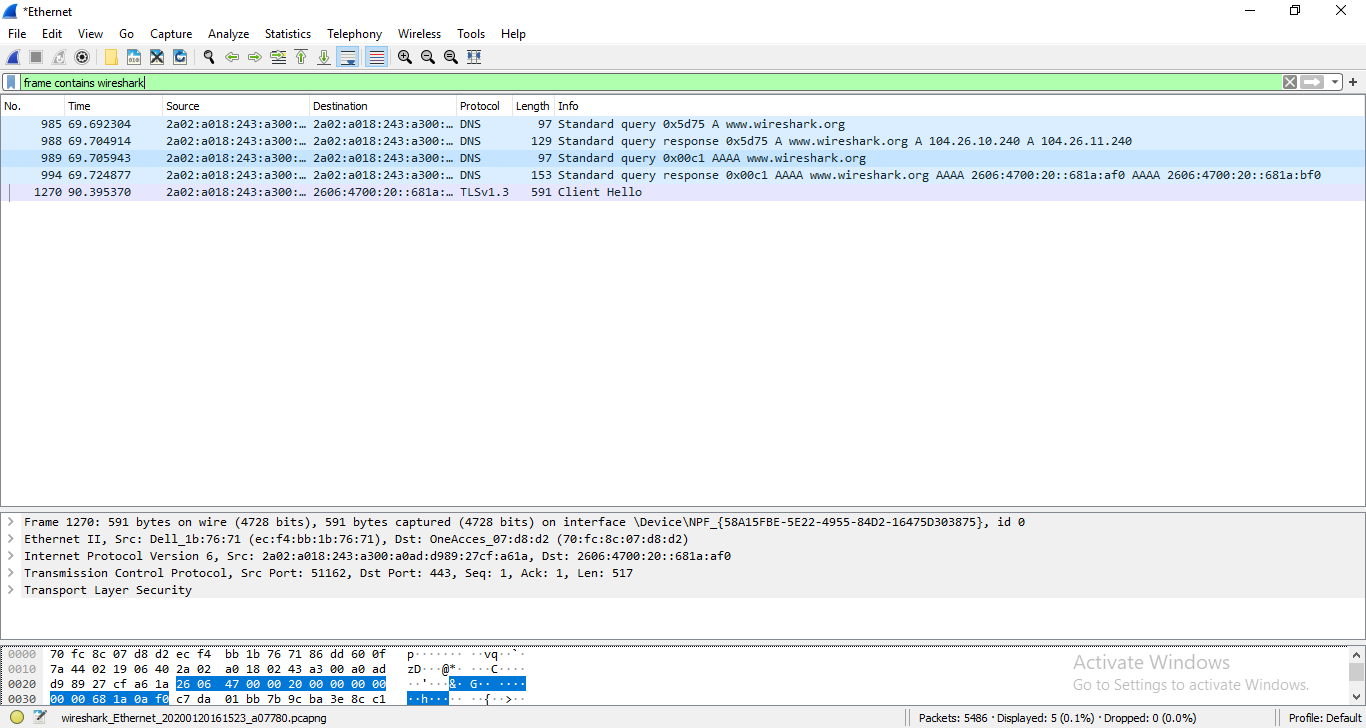The image size is (1366, 728).
Task: Toggle packet colorization rules
Action: click(376, 57)
